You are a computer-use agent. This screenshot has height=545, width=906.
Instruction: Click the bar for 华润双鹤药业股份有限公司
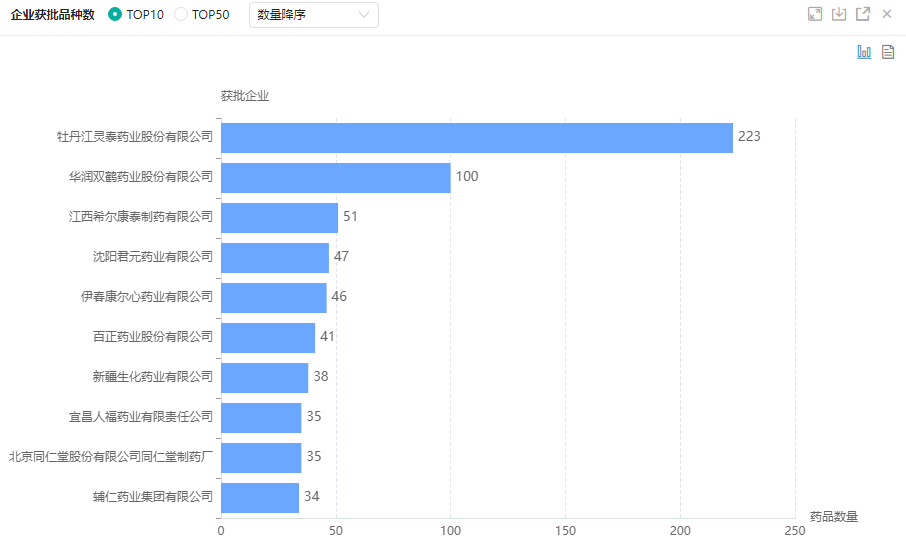(336, 177)
